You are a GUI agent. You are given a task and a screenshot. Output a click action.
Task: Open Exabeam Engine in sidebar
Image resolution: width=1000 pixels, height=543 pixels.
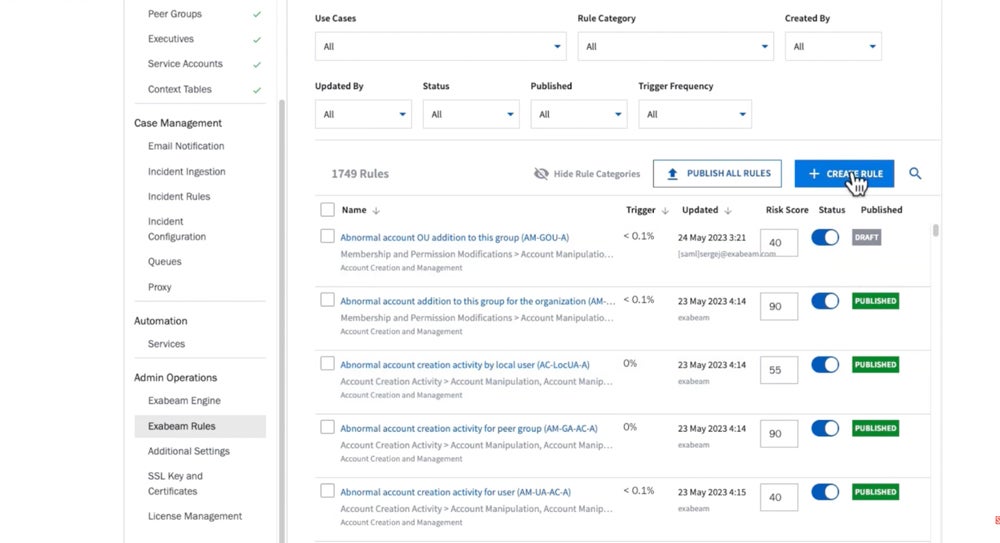(184, 401)
